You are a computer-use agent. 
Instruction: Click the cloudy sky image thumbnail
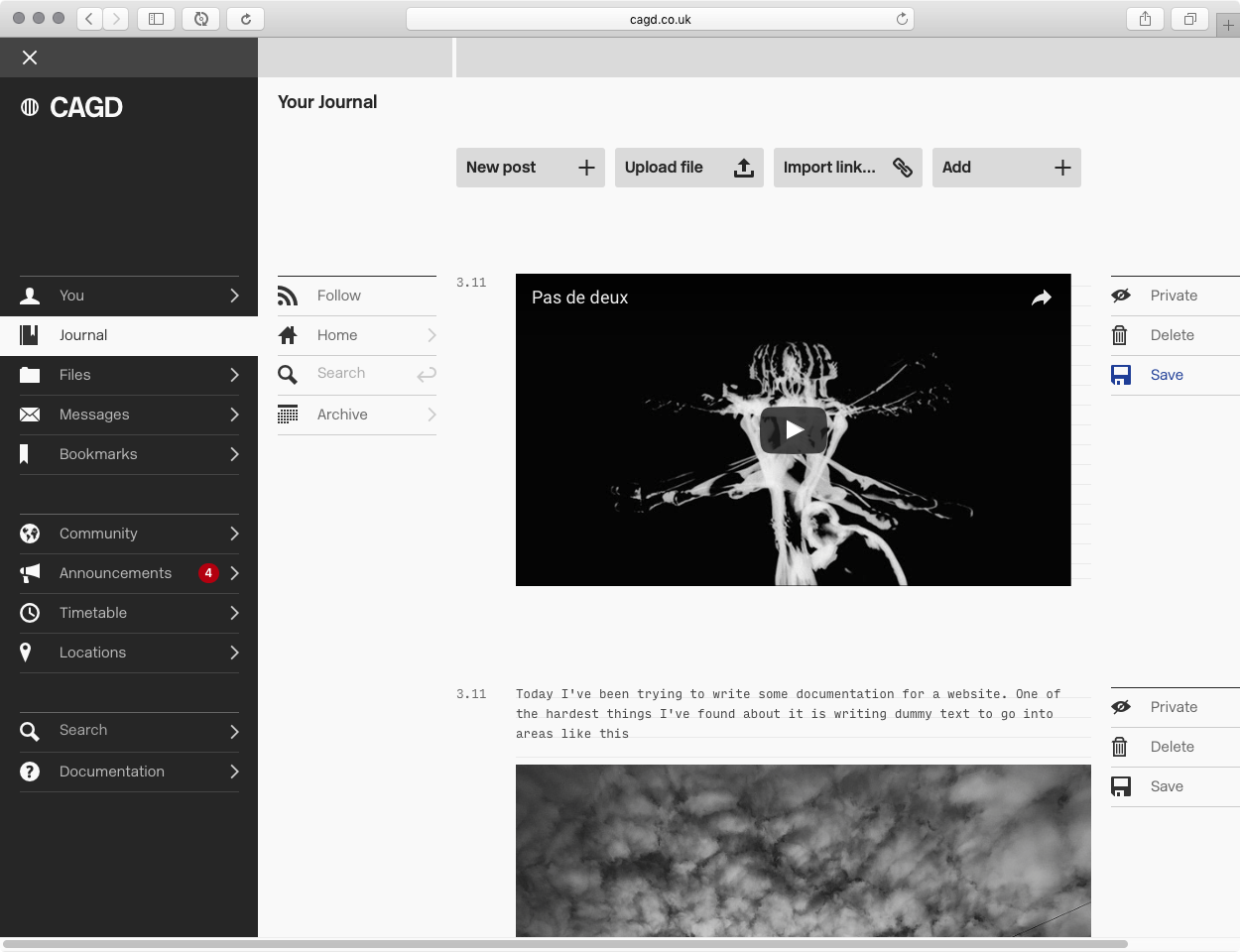[804, 851]
